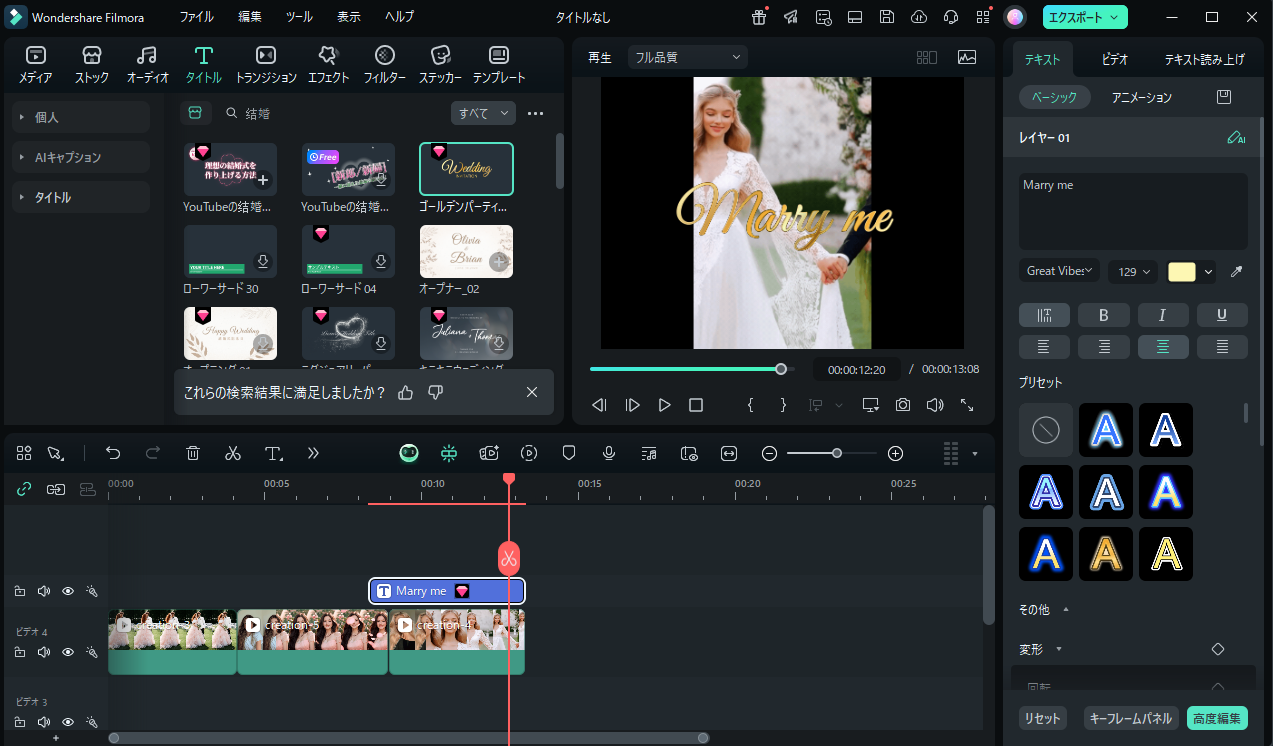Toggle visibility eye on Marry me track
This screenshot has width=1273, height=746.
[x=68, y=591]
